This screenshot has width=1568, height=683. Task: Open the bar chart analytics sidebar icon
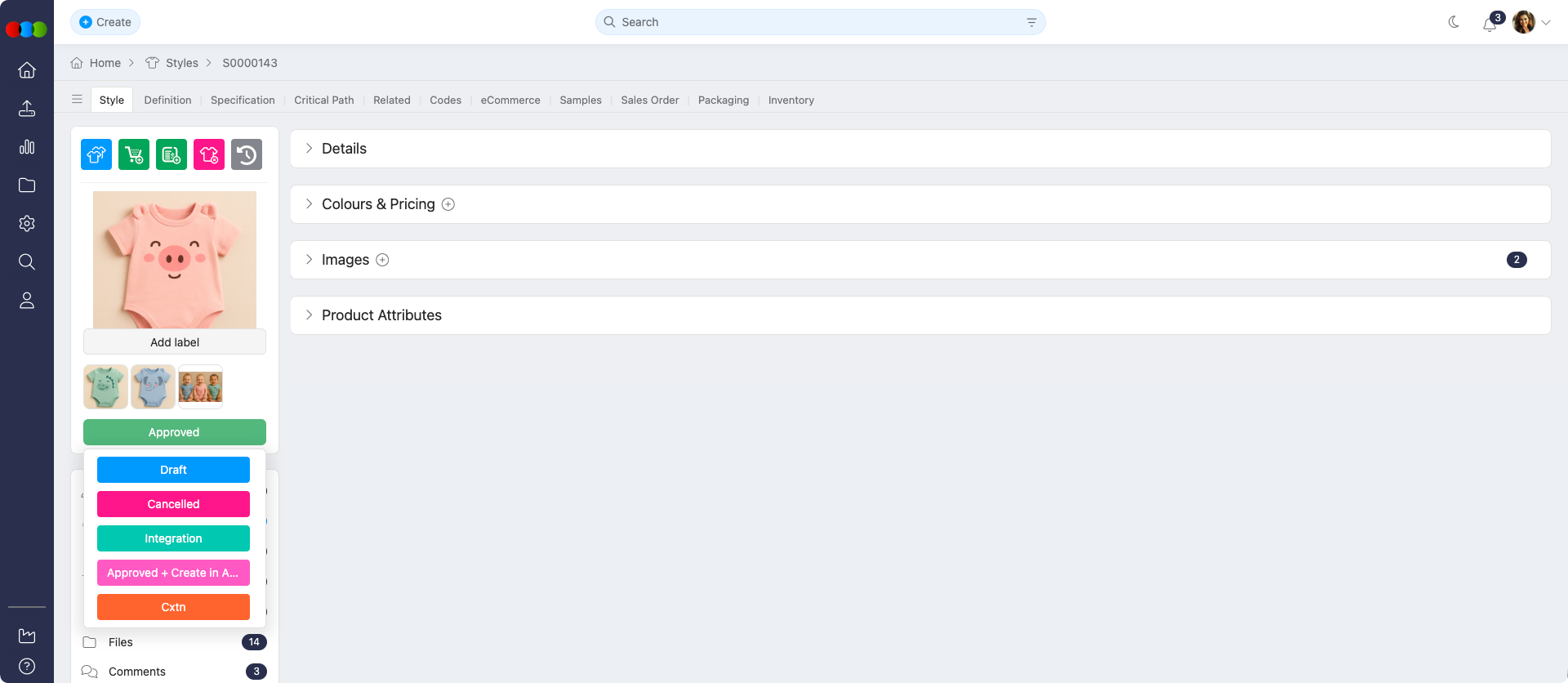27,147
